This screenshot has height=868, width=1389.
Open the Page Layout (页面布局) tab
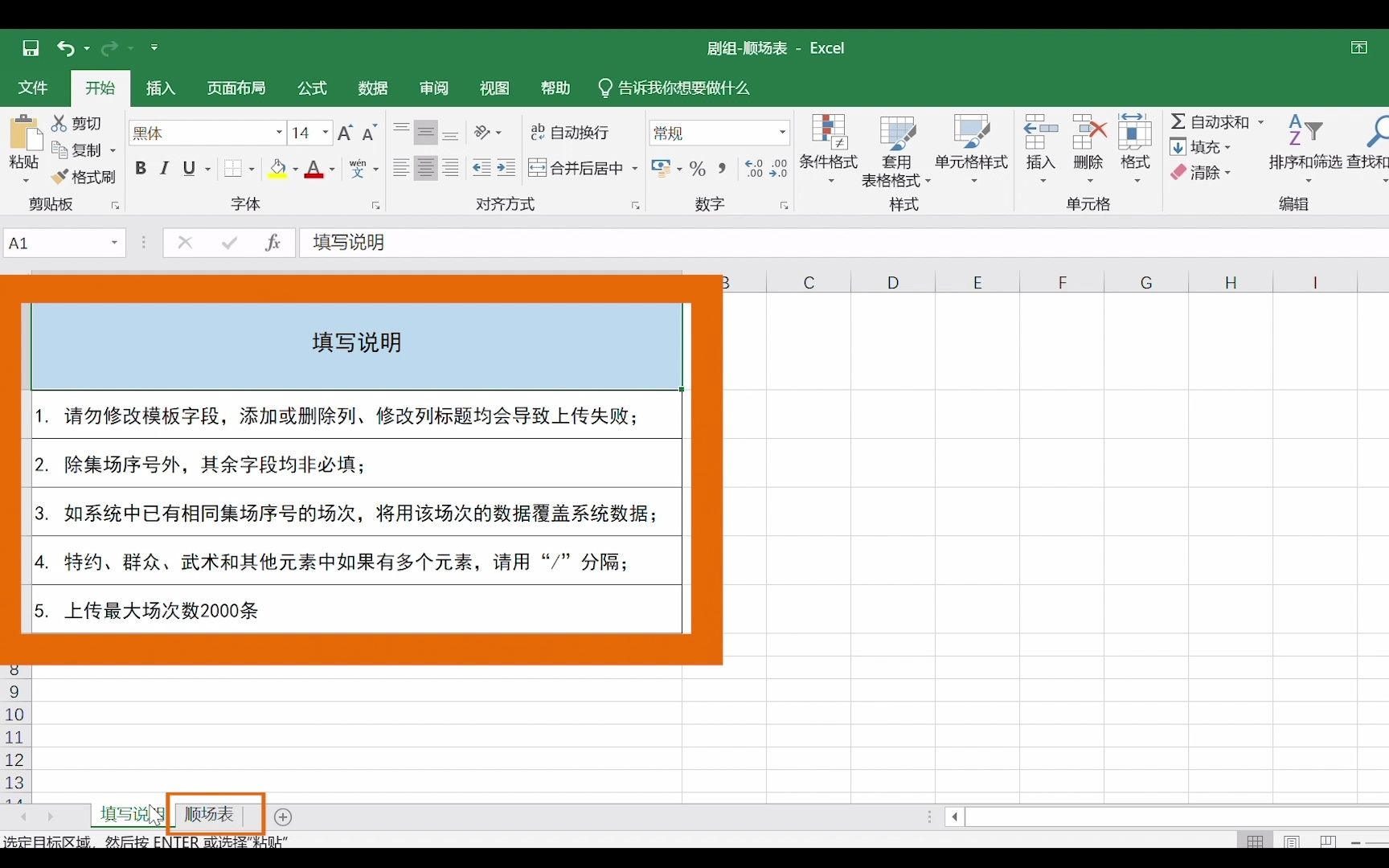236,88
